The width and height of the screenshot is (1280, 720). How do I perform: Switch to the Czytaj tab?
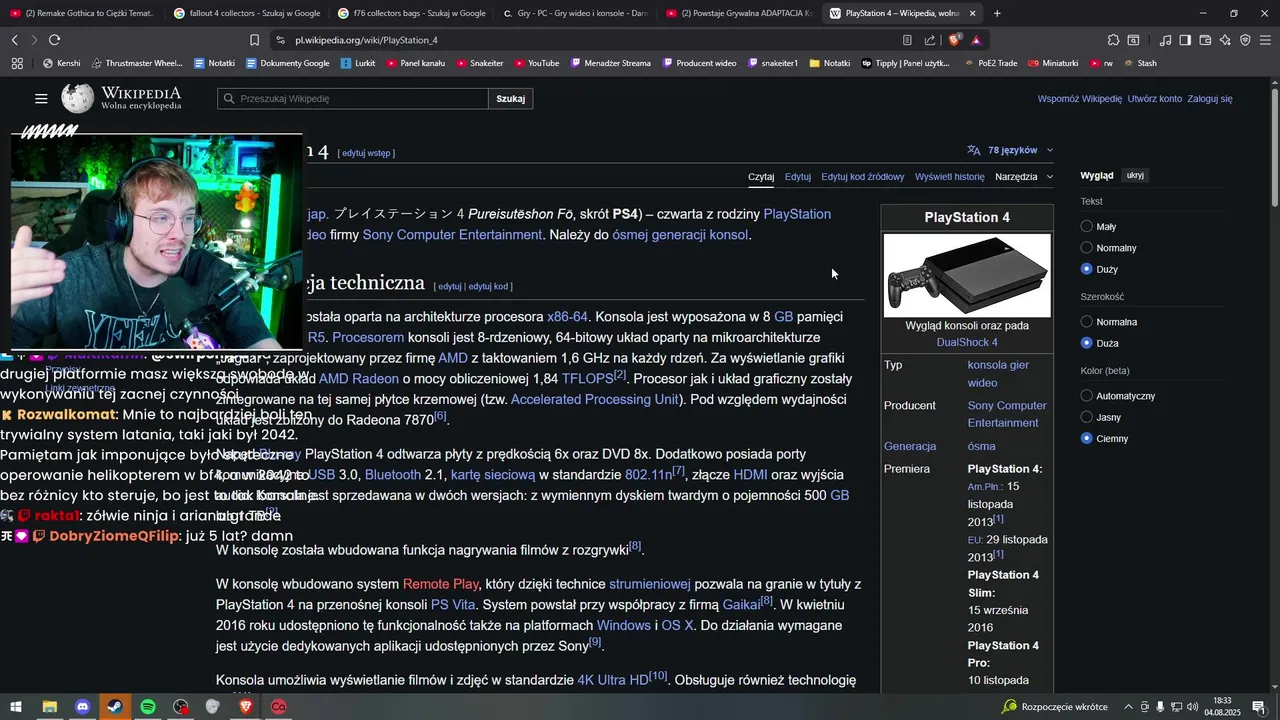click(761, 177)
